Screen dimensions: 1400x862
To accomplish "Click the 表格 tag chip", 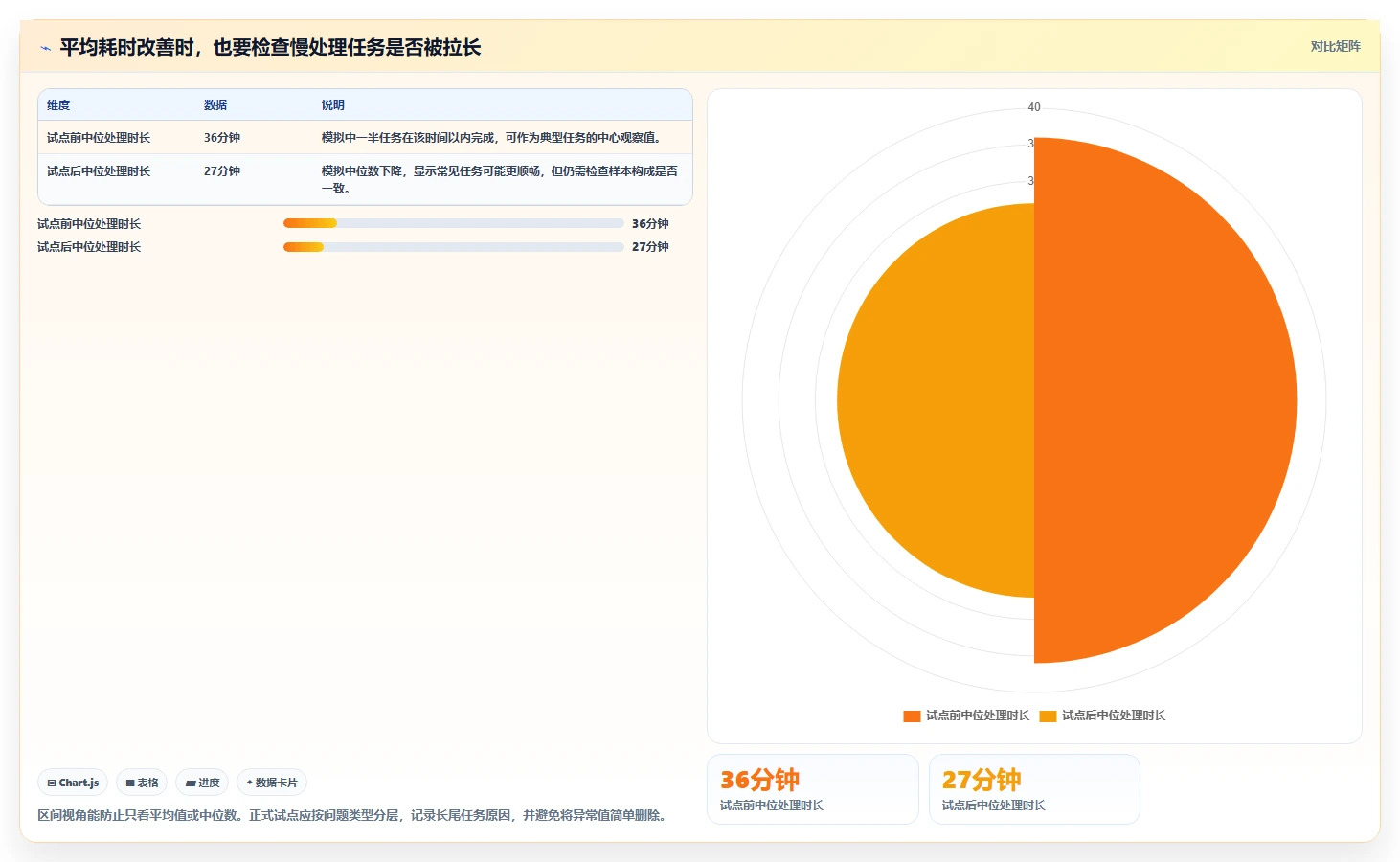I will pos(142,783).
